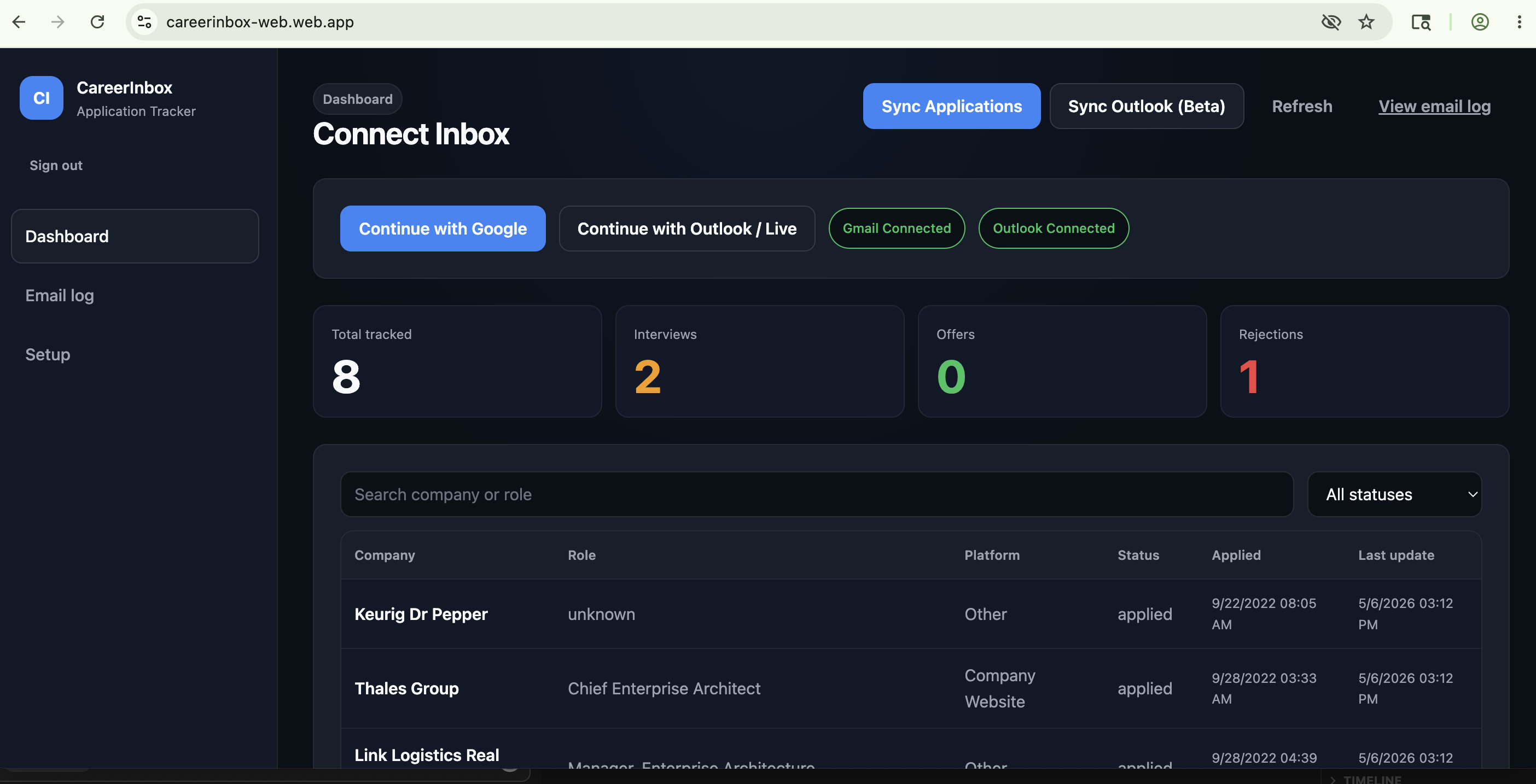Click the Platform column header

(x=992, y=554)
